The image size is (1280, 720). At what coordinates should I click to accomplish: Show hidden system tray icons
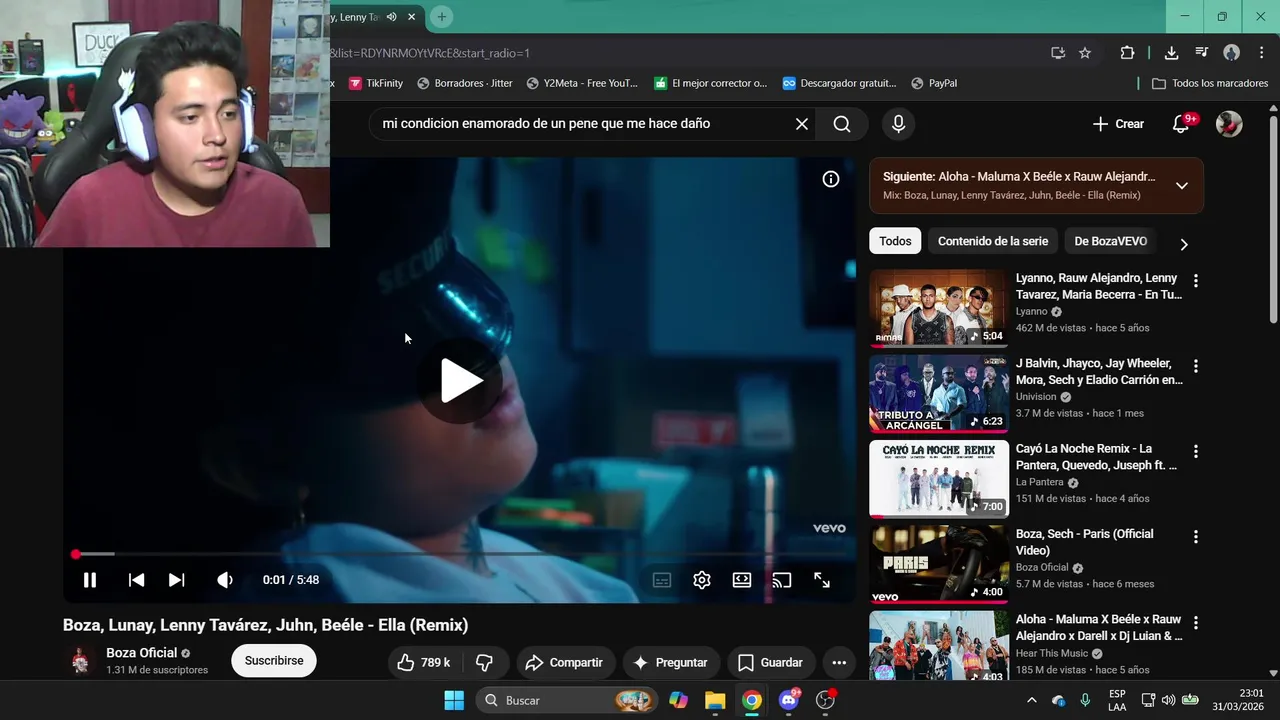(x=1032, y=700)
